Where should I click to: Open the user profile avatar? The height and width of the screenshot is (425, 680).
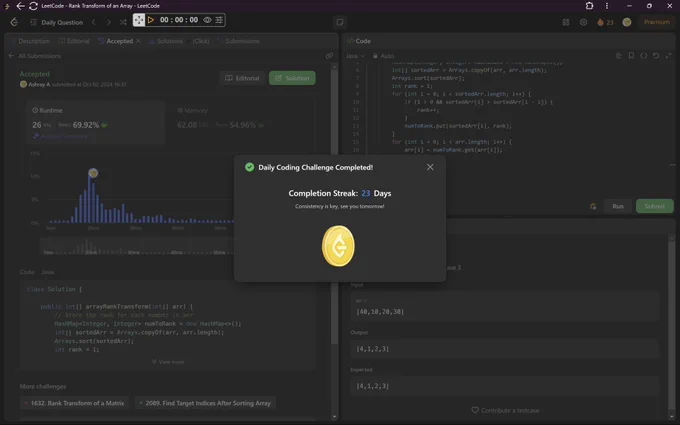pos(627,22)
